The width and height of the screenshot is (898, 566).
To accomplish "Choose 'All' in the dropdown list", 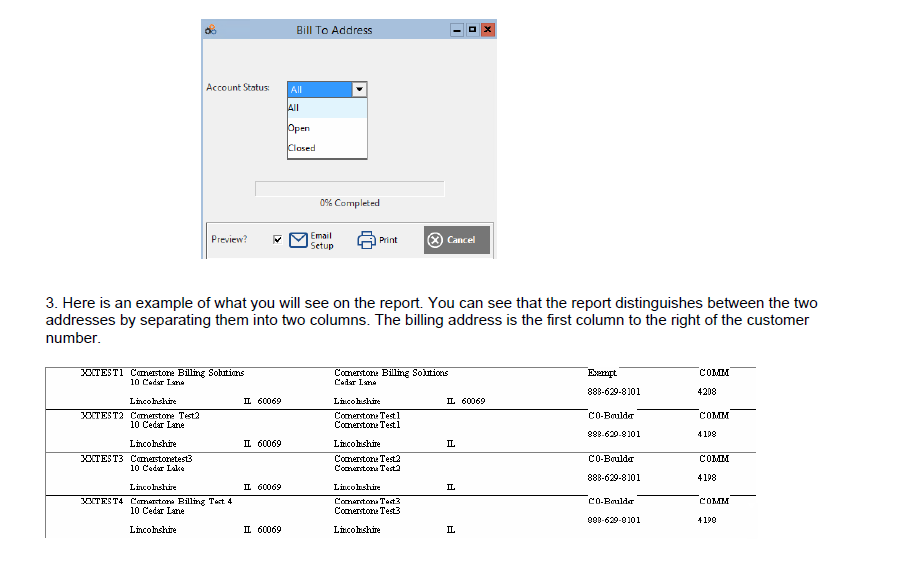I will (x=327, y=108).
